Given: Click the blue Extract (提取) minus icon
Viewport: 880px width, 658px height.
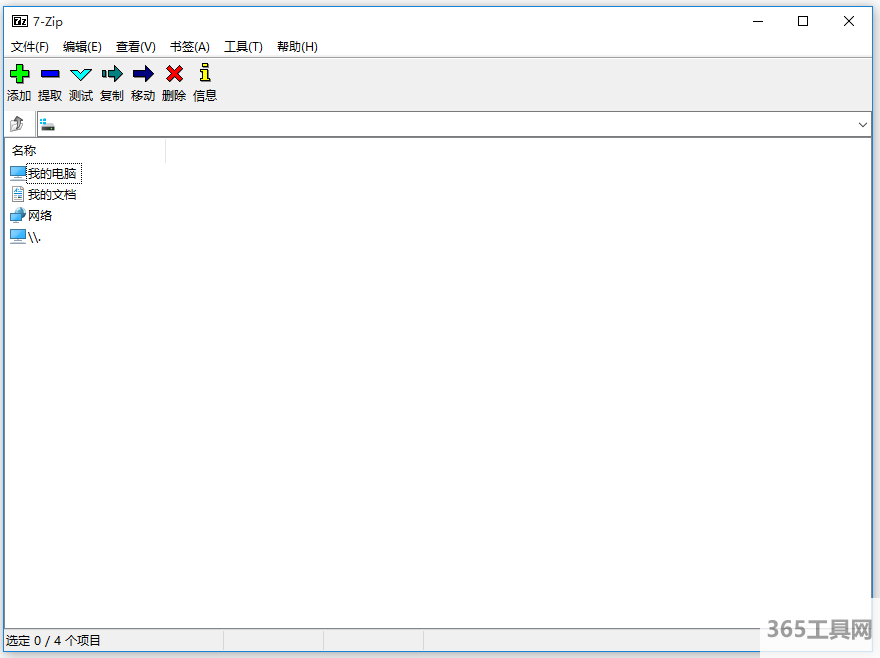Looking at the screenshot, I should coord(50,74).
